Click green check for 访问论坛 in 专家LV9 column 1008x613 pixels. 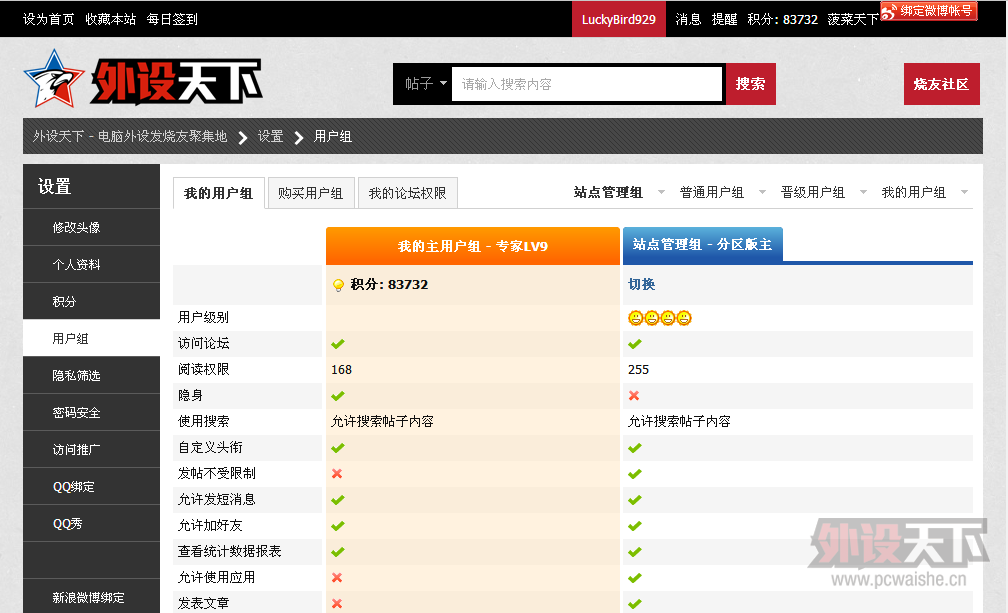point(338,344)
